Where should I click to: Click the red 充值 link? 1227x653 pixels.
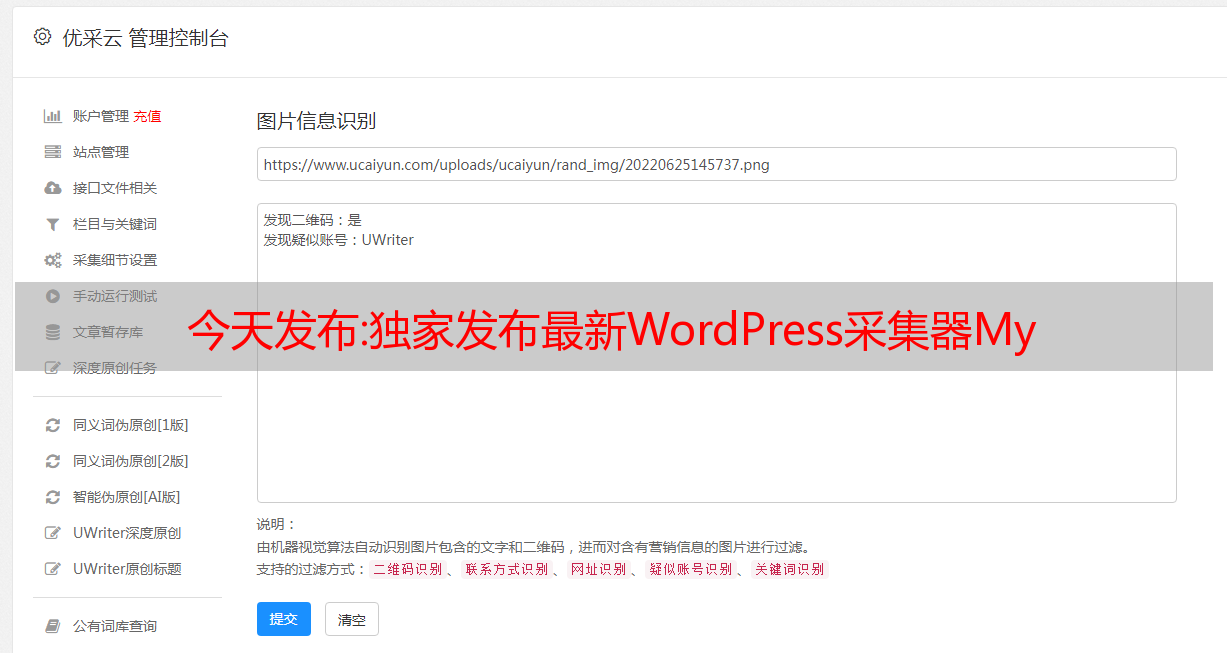[x=147, y=116]
